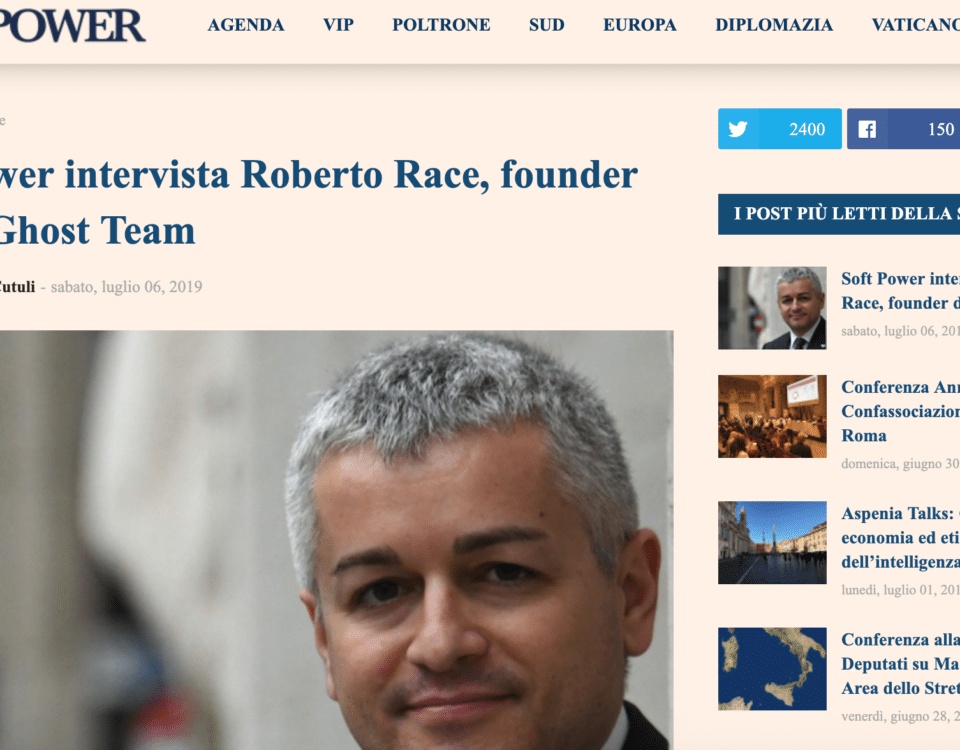This screenshot has height=750, width=960.
Task: Open the Aspenia Talks piazza thumbnail
Action: pos(772,542)
